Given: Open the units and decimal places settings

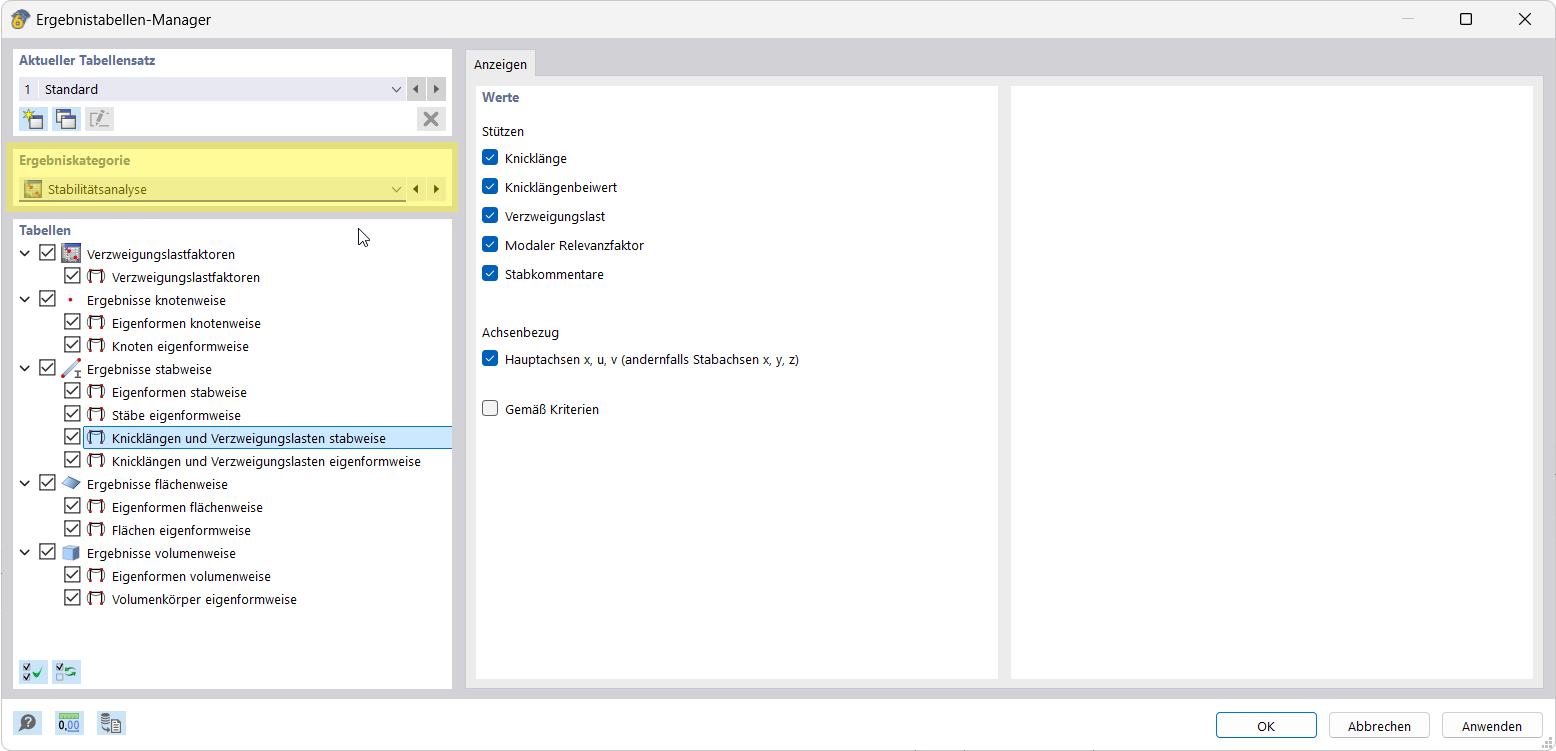Looking at the screenshot, I should coord(68,722).
